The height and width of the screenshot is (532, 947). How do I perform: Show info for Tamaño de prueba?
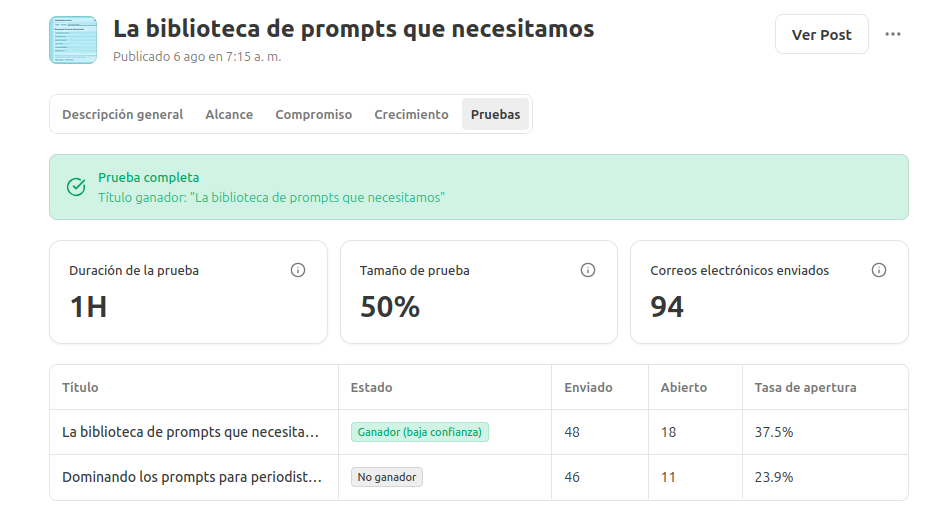click(x=588, y=270)
